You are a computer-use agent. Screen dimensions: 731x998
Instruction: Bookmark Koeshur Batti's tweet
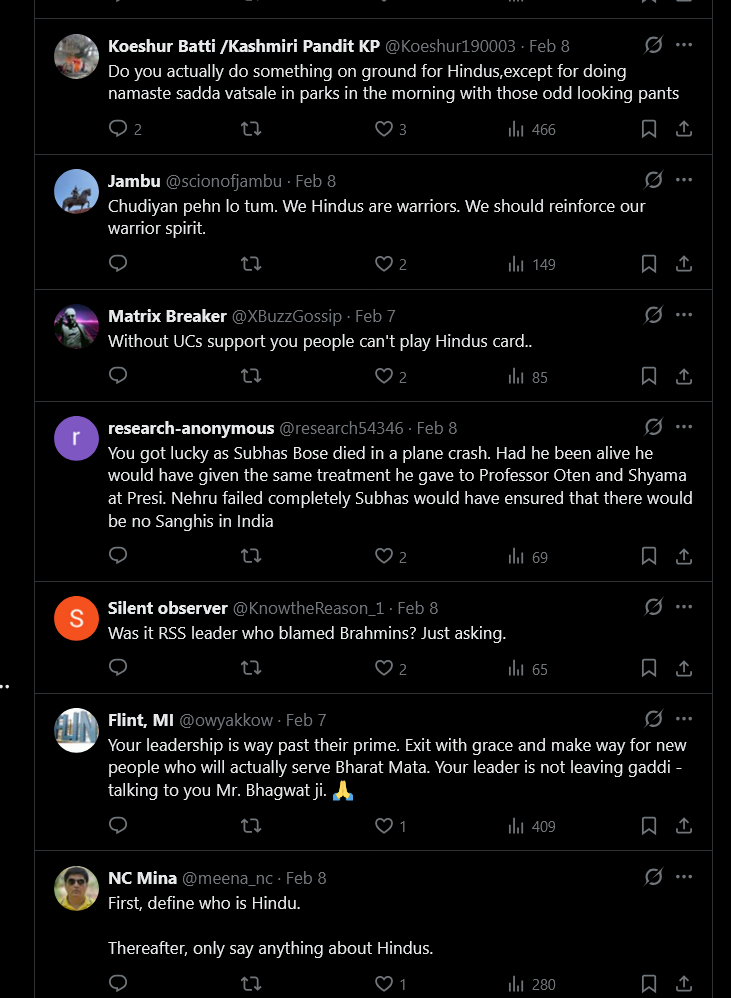[x=648, y=129]
